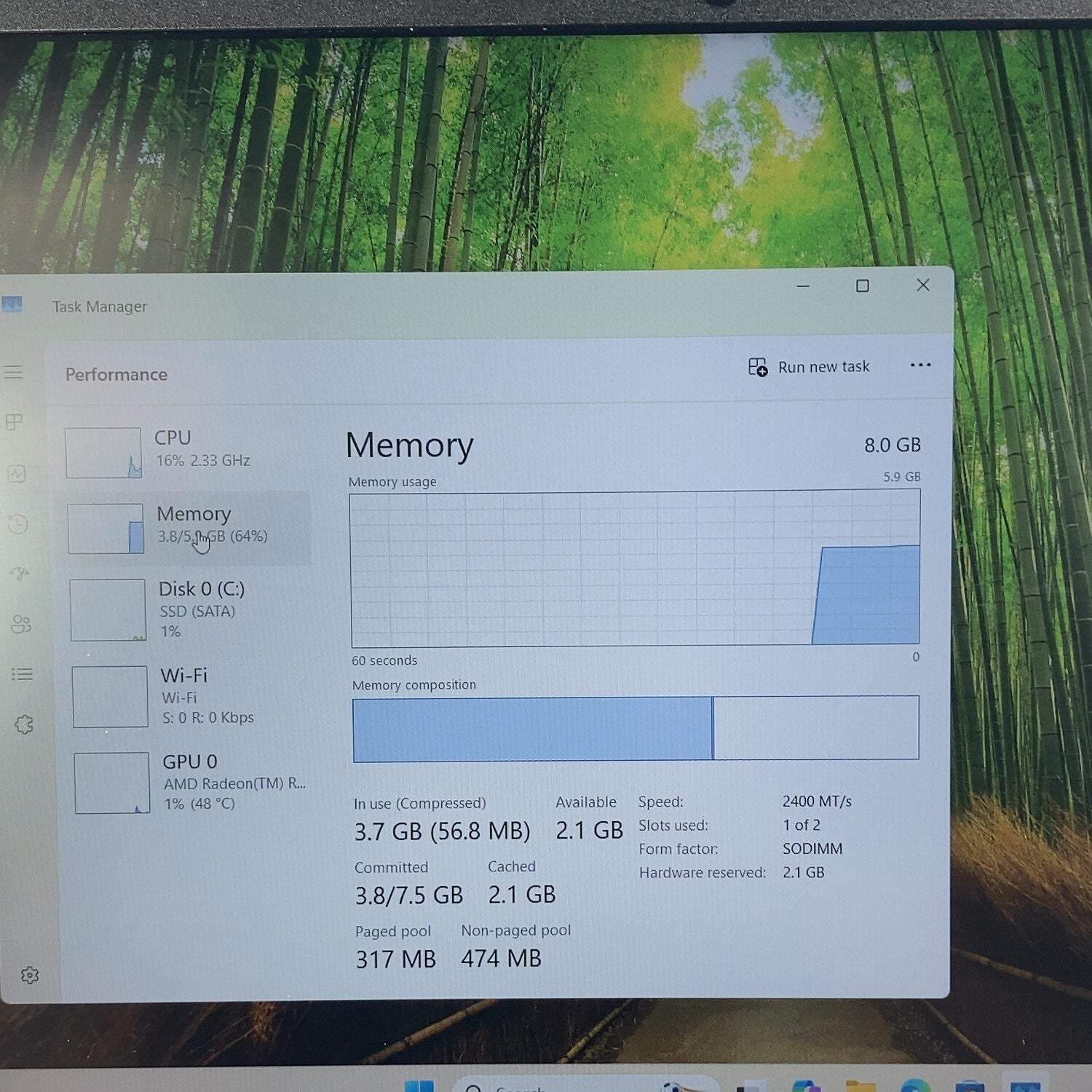Click the 8.0 GB total memory value
The image size is (1092, 1092).
[893, 445]
